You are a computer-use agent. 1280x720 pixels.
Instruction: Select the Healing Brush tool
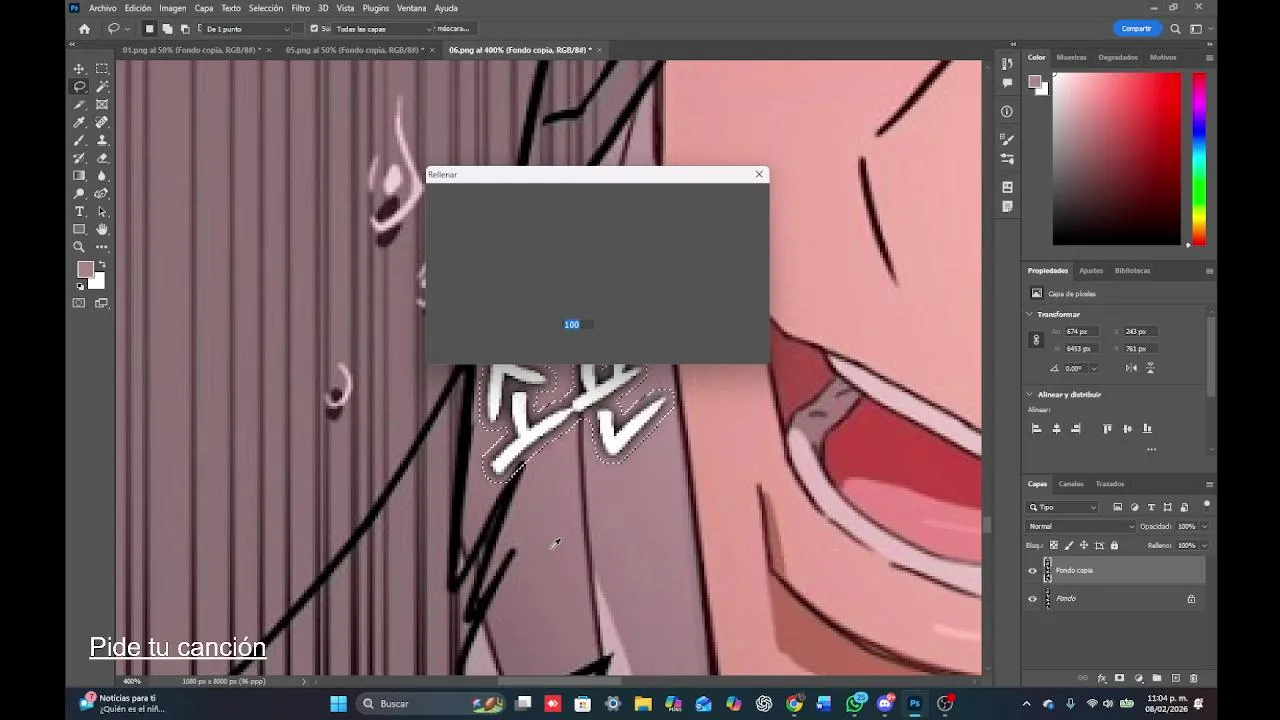pos(102,123)
